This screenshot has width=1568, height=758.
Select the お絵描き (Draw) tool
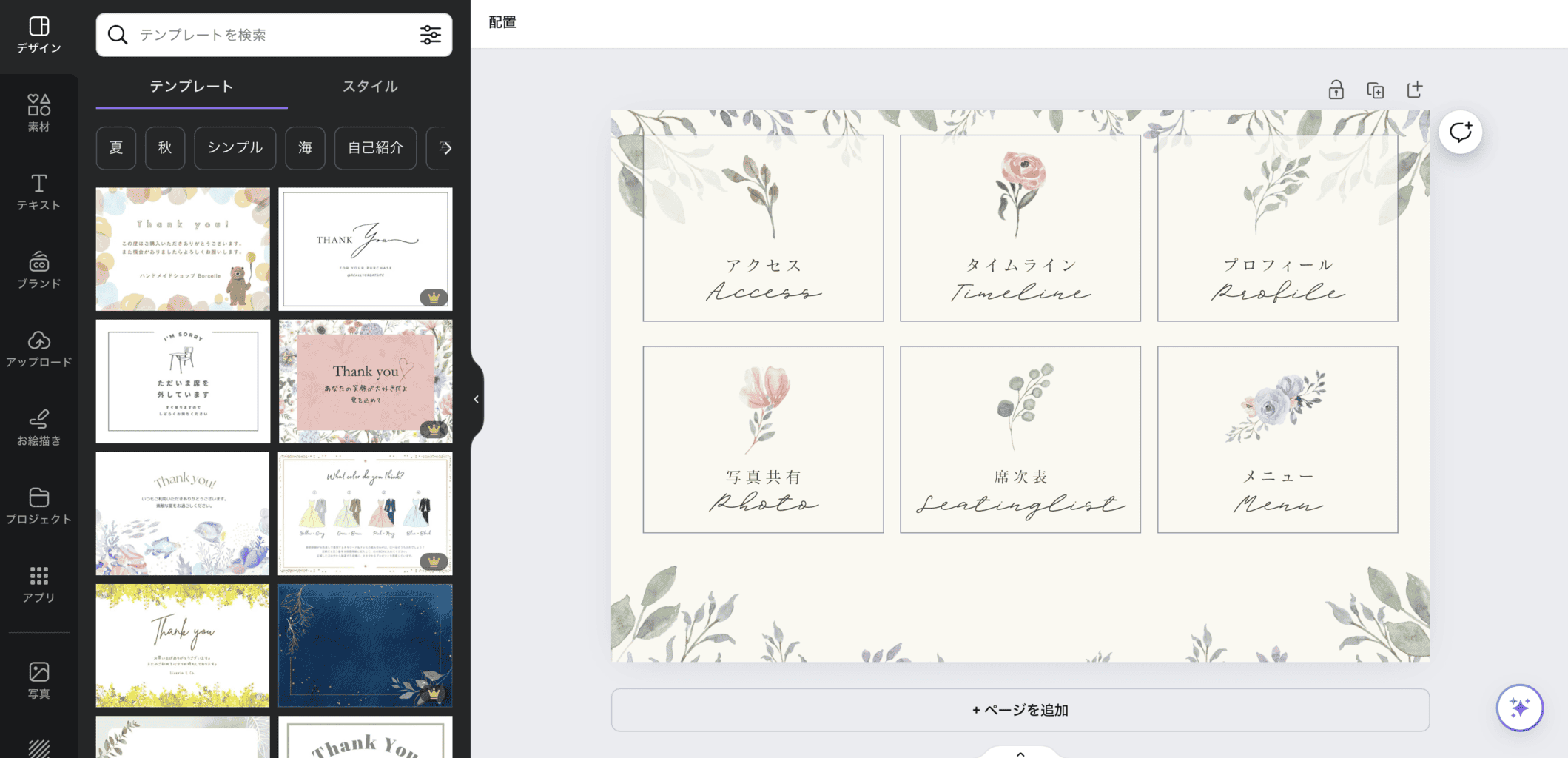point(38,427)
